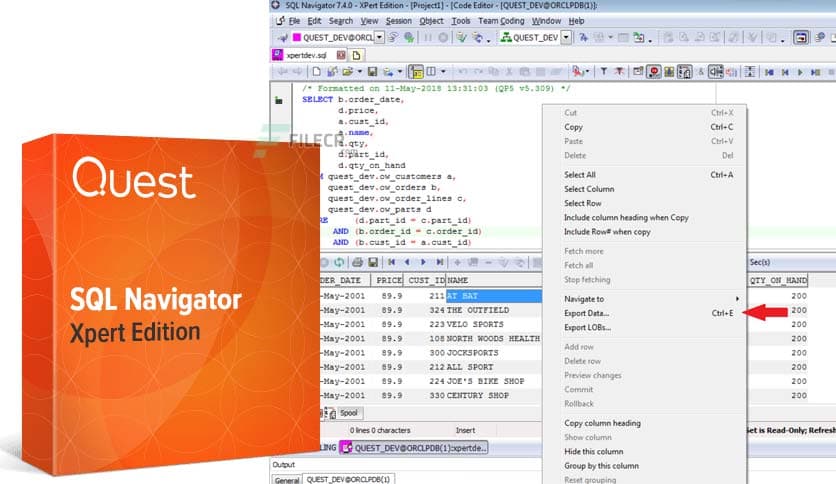836x484 pixels.
Task: Open the Search menu
Action: pyautogui.click(x=341, y=21)
